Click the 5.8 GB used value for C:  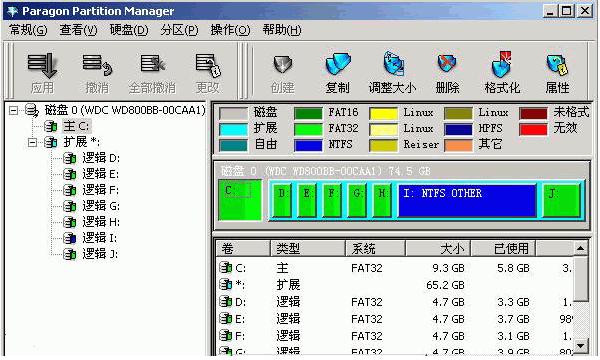(513, 268)
